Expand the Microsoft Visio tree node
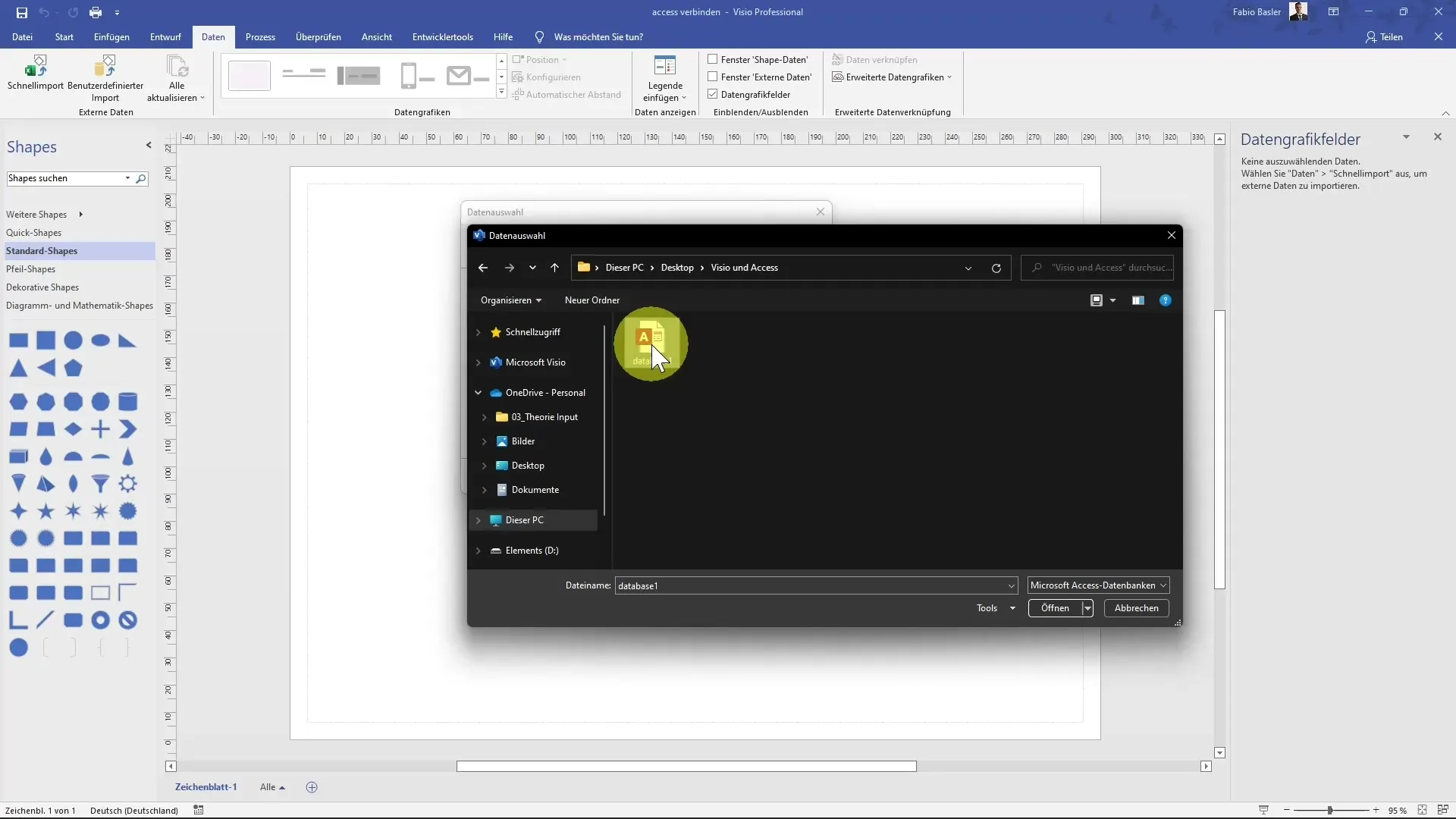The image size is (1456, 819). pyautogui.click(x=478, y=362)
